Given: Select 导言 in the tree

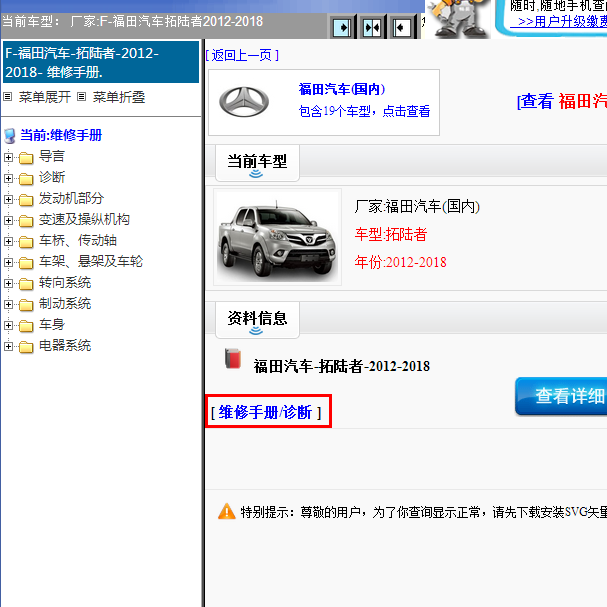Looking at the screenshot, I should pos(51,156).
